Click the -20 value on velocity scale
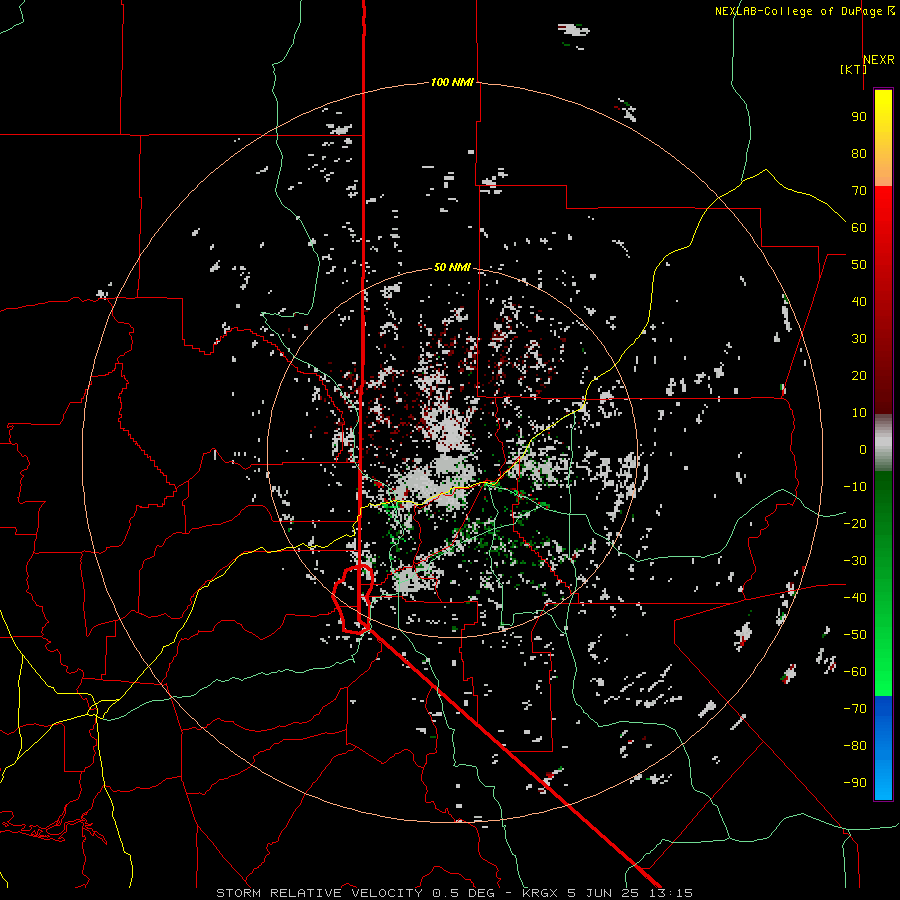 pos(855,524)
